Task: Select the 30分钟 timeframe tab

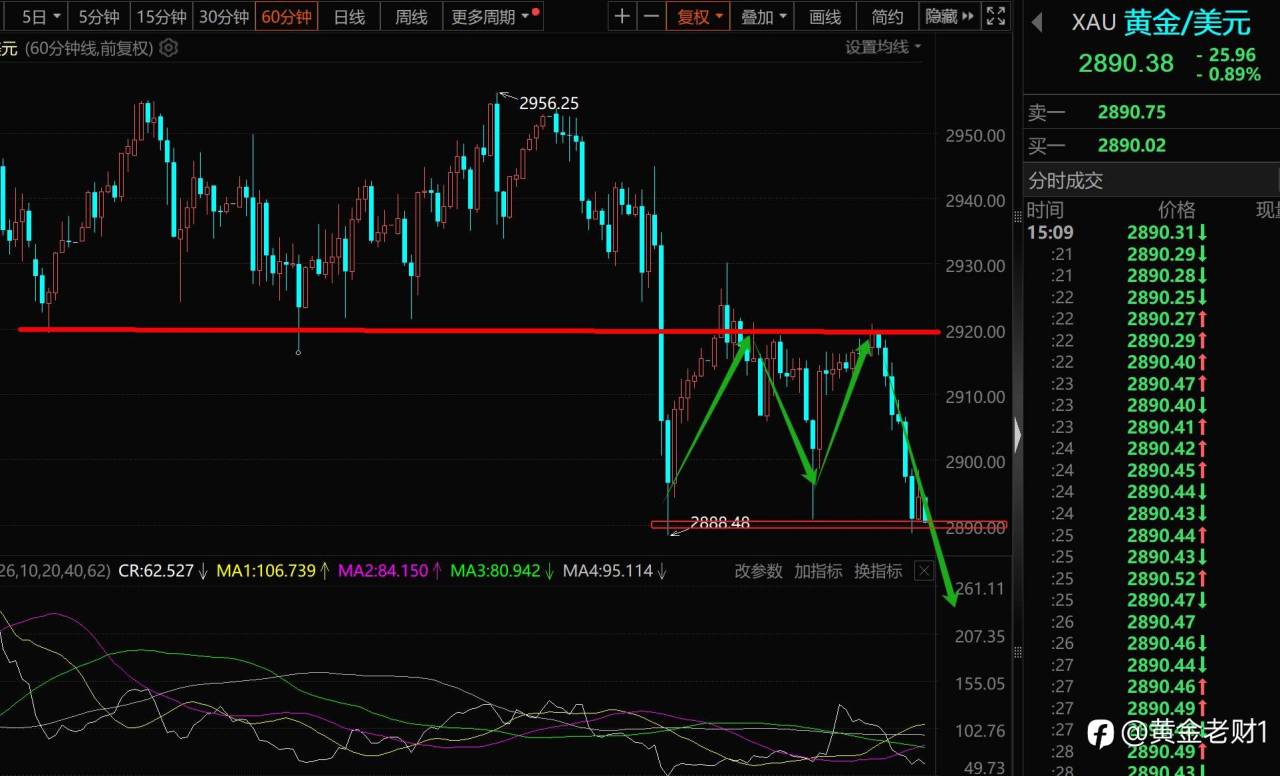Action: [223, 16]
